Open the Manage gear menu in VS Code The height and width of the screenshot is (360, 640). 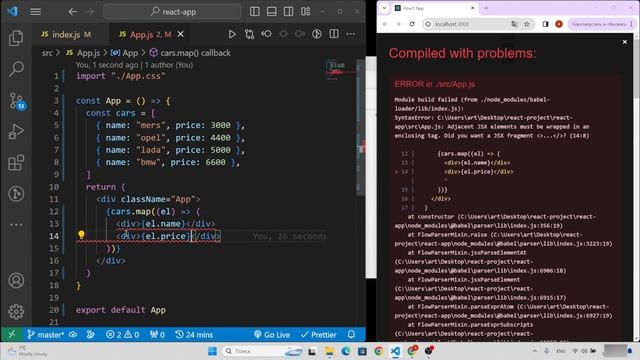click(16, 312)
